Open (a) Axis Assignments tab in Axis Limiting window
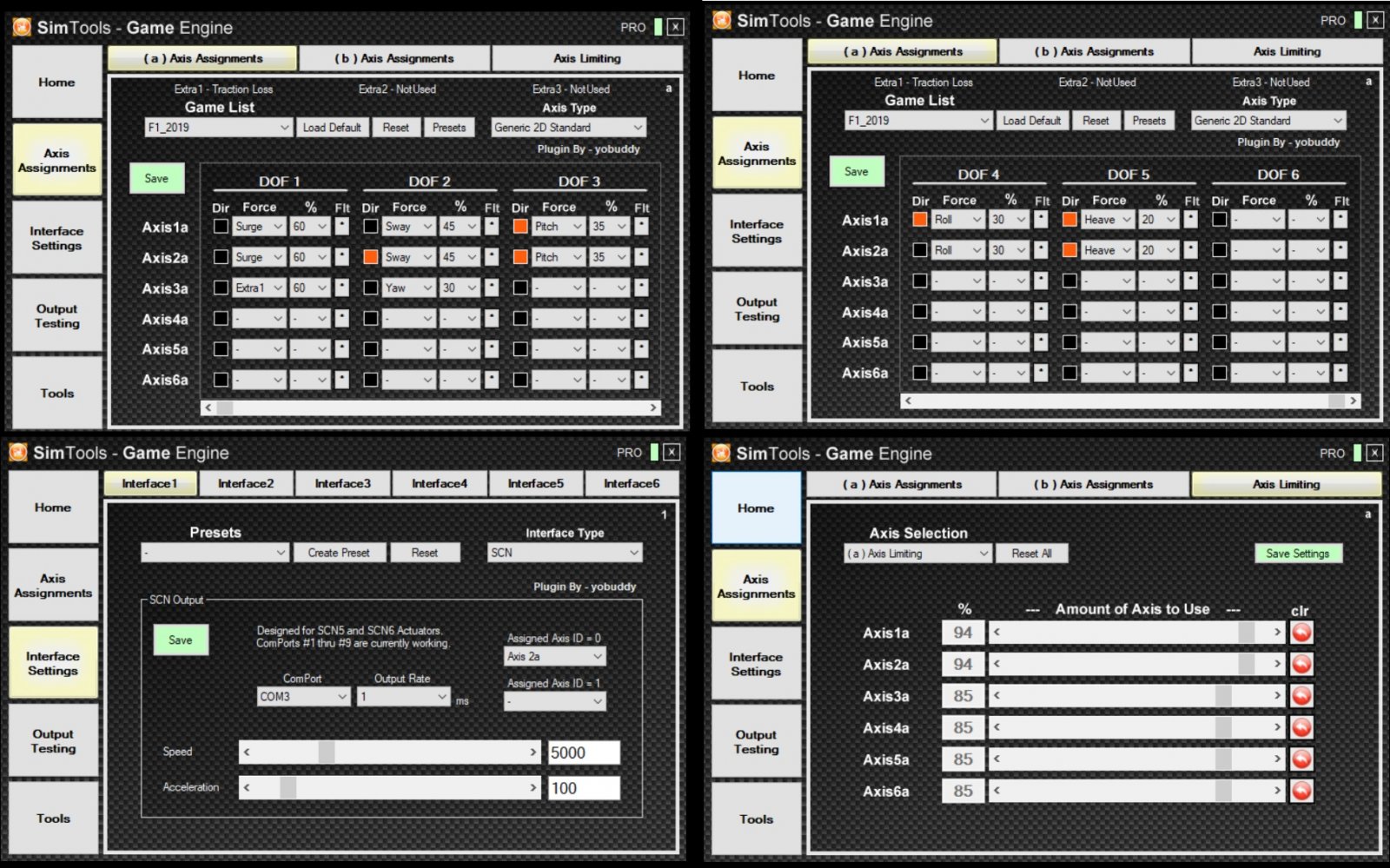The height and width of the screenshot is (868, 1390). 902,484
